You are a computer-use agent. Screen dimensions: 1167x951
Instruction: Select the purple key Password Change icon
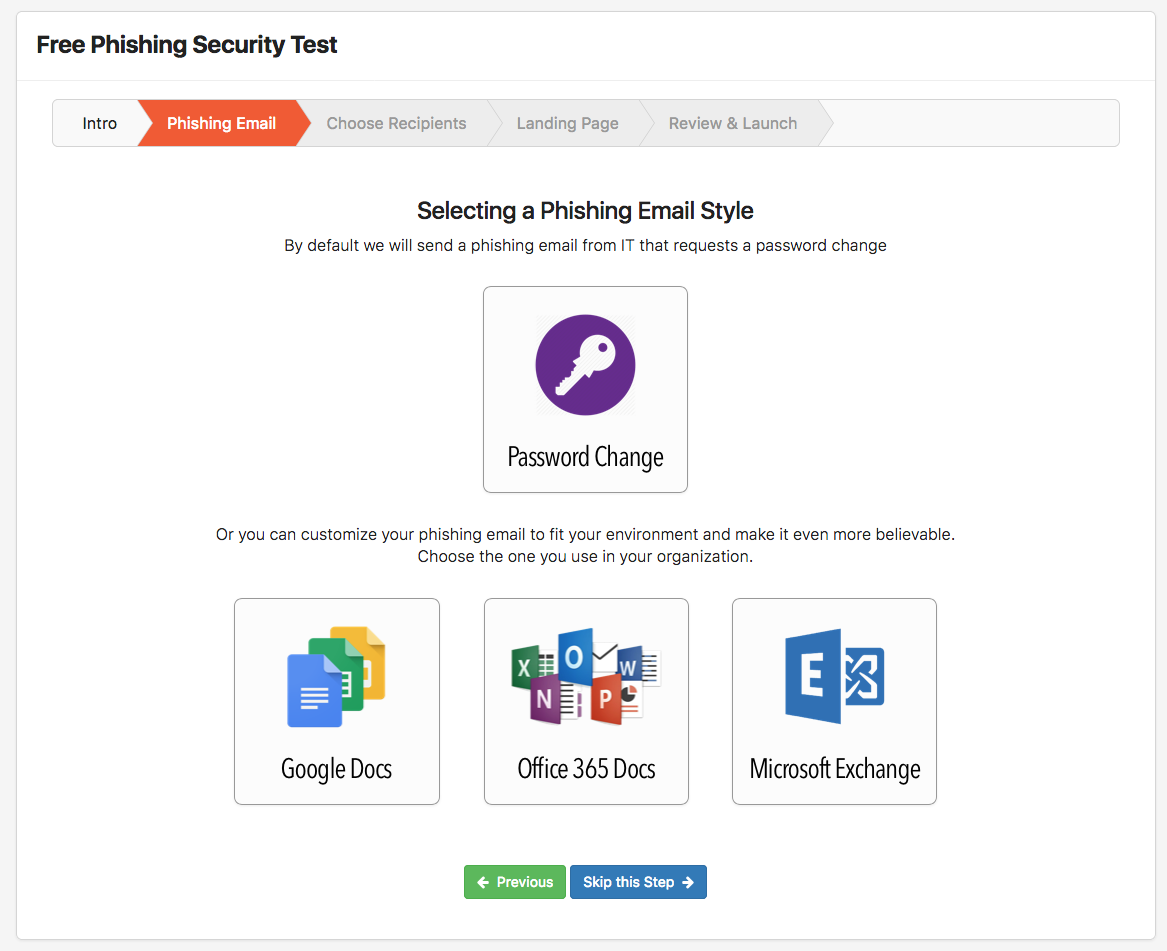pos(585,365)
